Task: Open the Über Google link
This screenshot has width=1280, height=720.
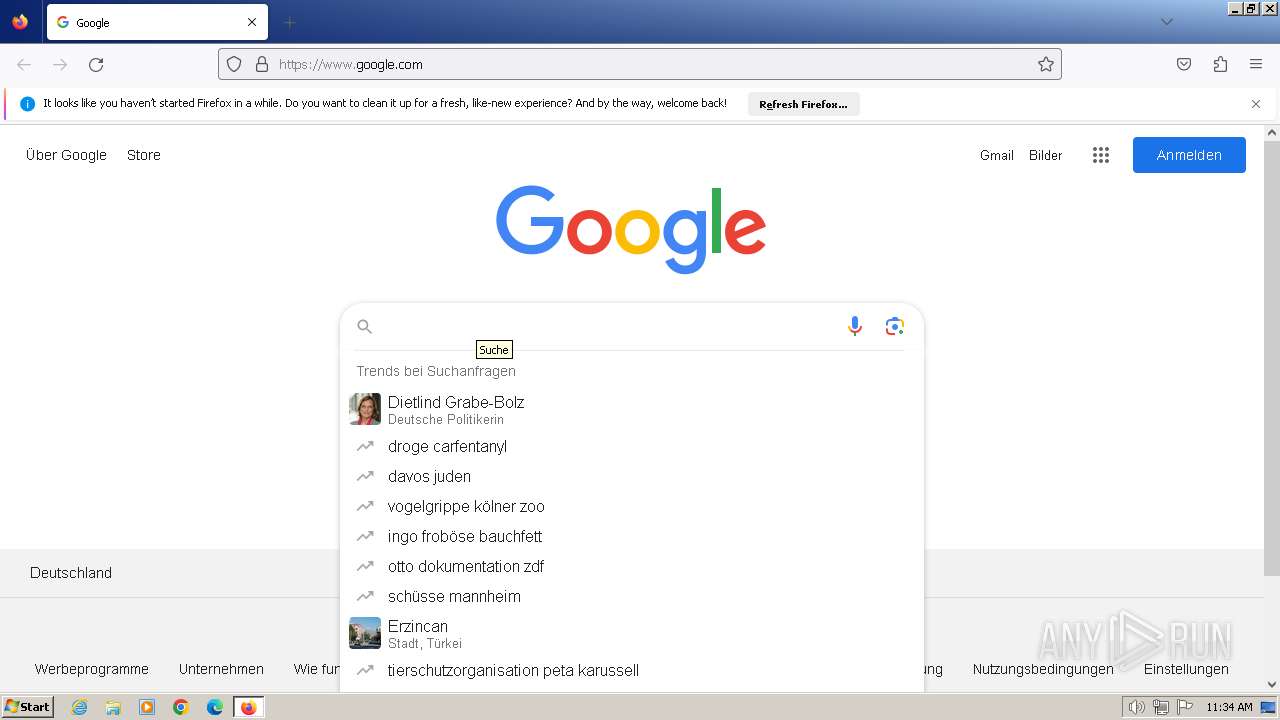Action: pyautogui.click(x=66, y=155)
